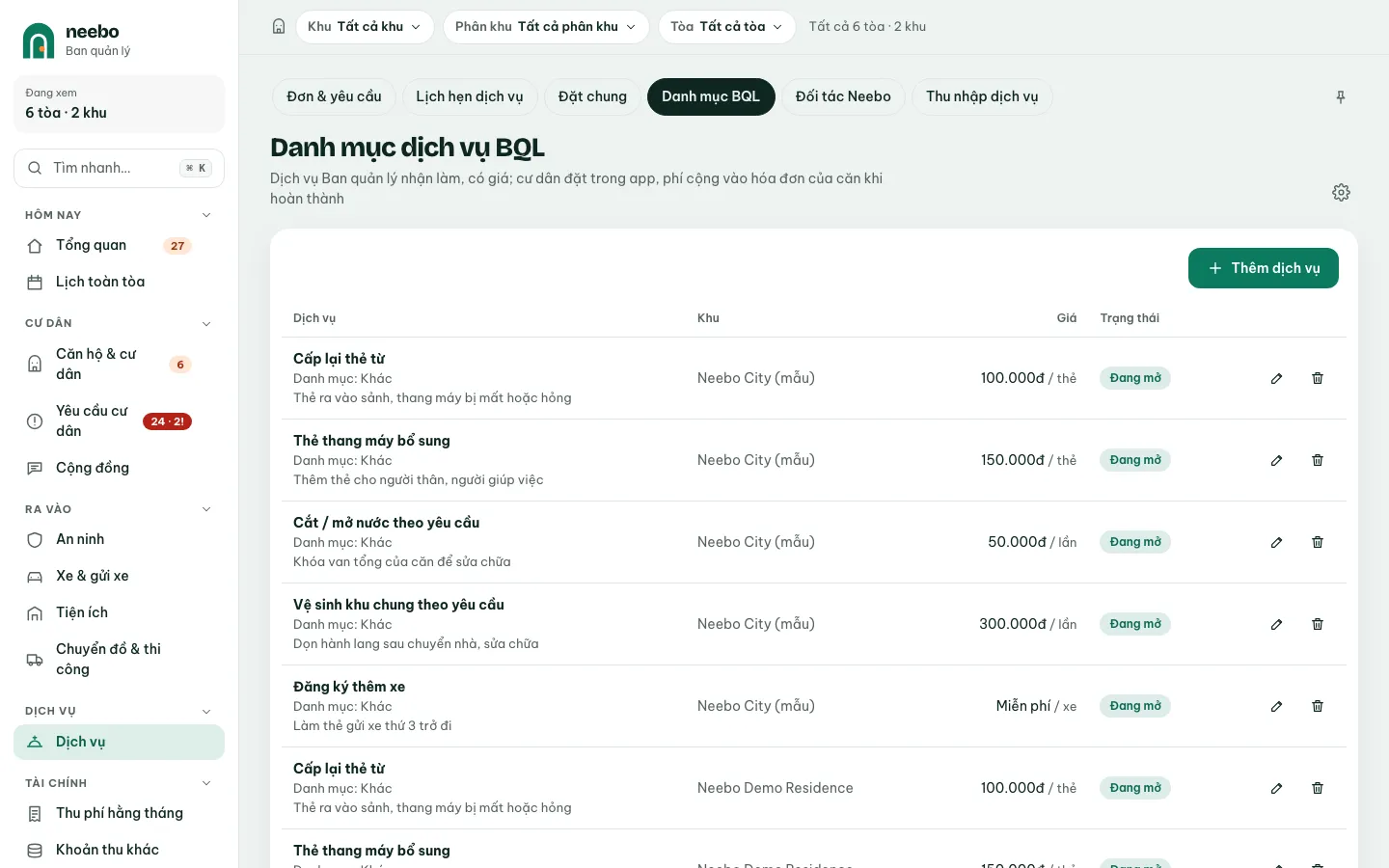Click the building icon in the filter bar
This screenshot has width=1389, height=868.
pos(279,27)
